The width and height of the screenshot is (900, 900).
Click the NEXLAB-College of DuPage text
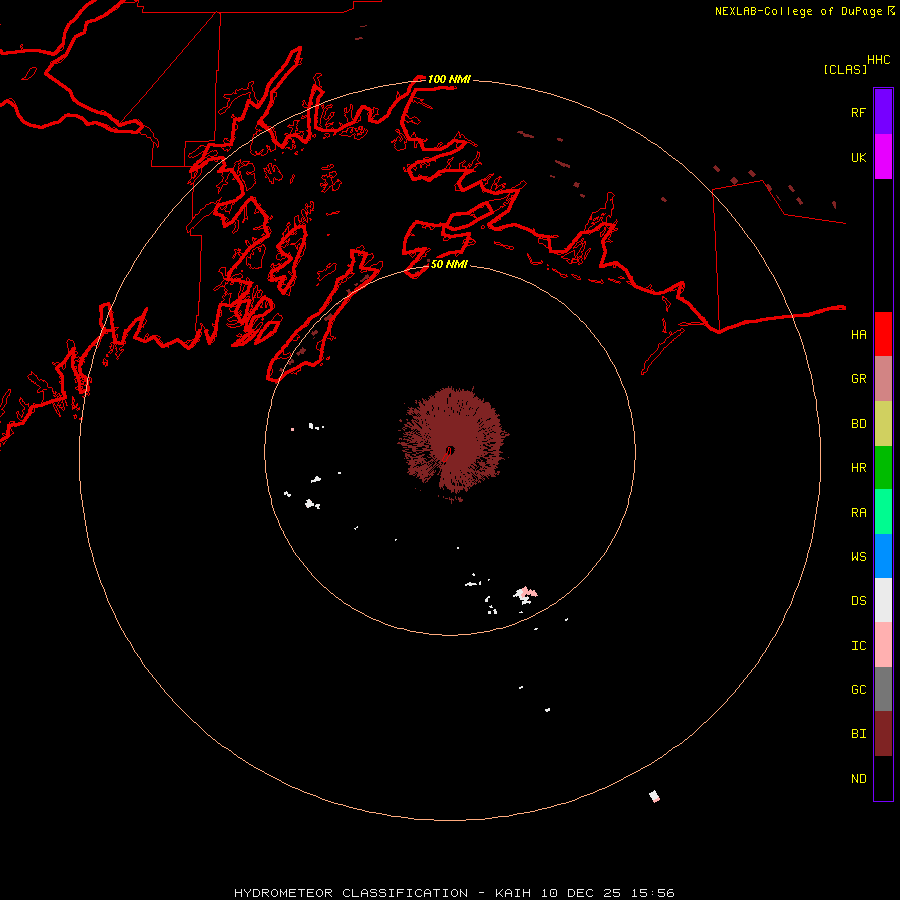(798, 11)
